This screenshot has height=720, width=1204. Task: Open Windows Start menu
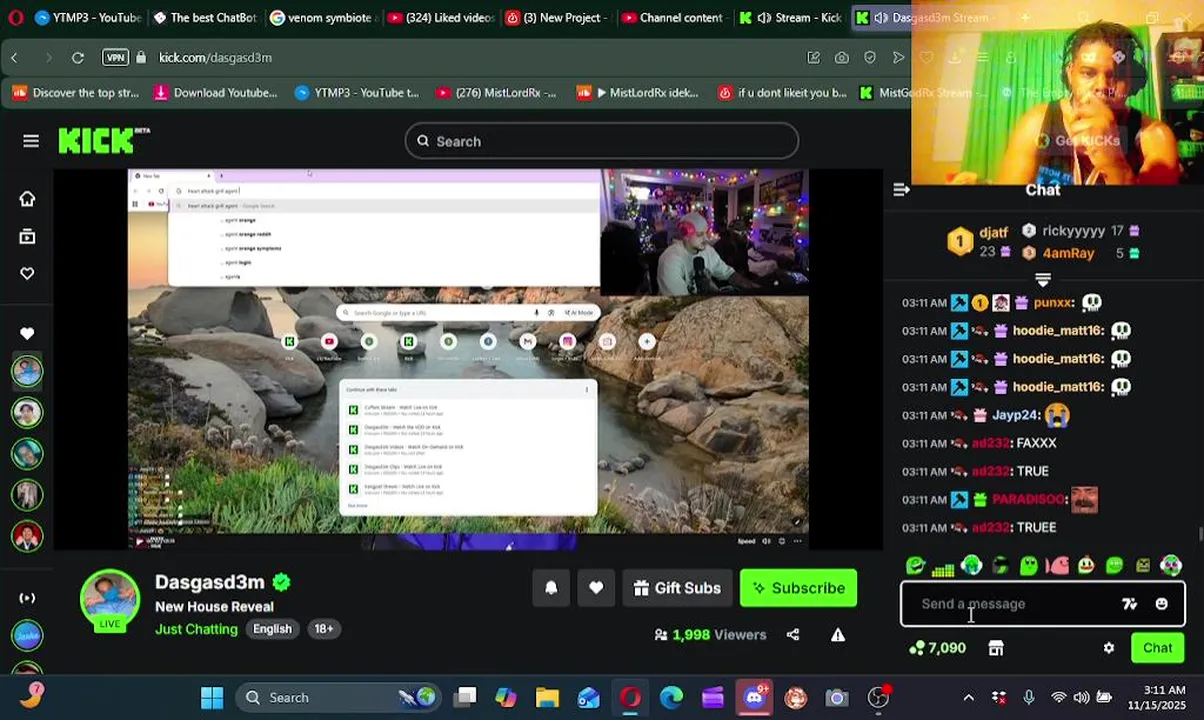click(x=212, y=698)
